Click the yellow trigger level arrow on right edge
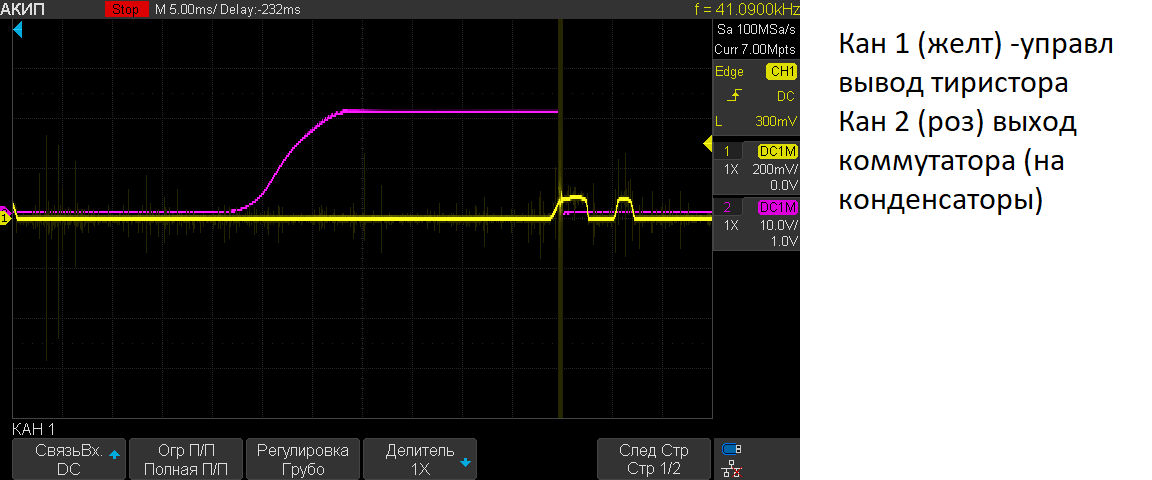1152x480 pixels. (x=708, y=146)
